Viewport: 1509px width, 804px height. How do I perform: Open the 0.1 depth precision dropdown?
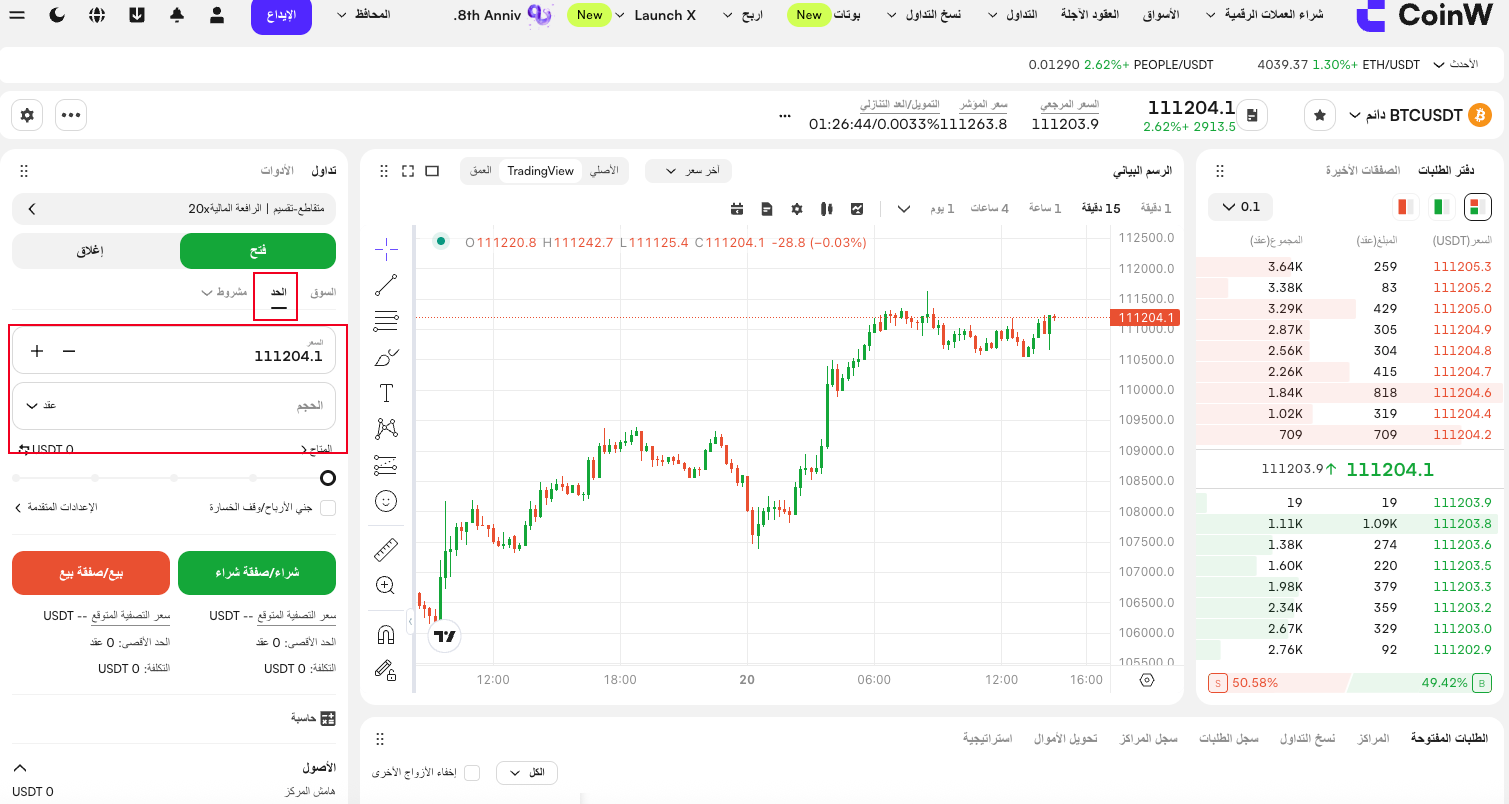tap(1241, 207)
